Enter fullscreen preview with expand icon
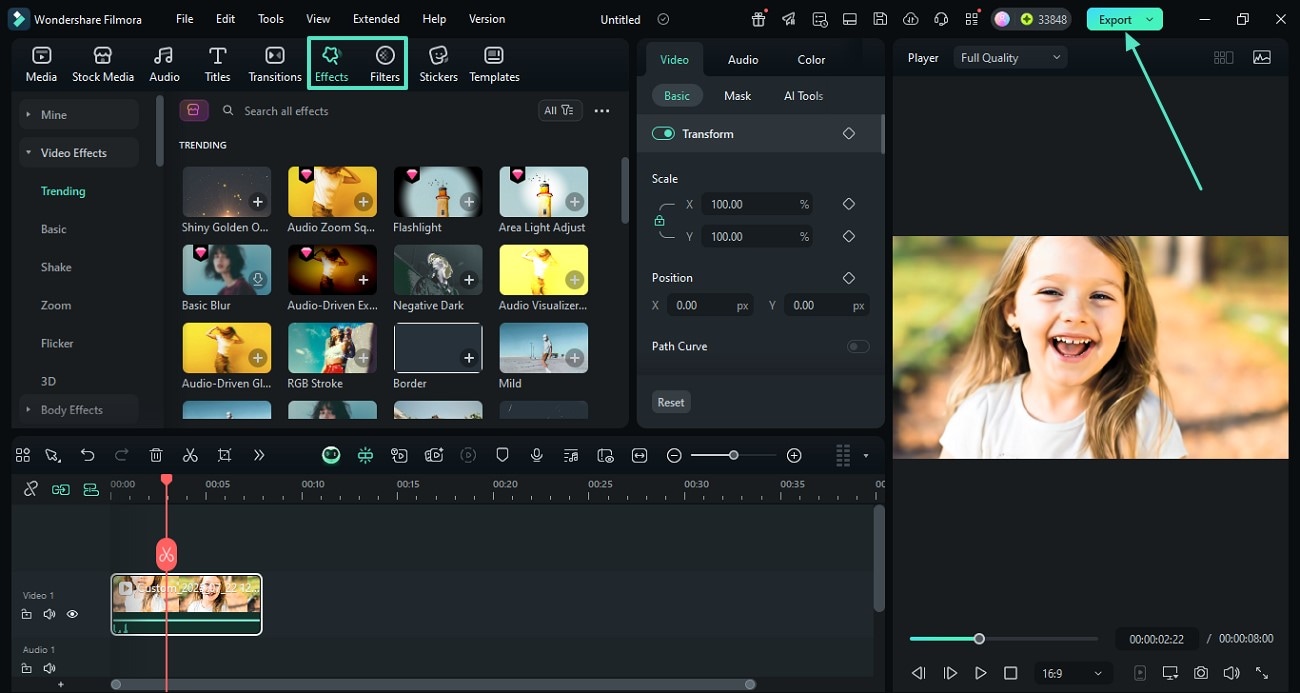Viewport: 1300px width, 693px height. (1262, 673)
